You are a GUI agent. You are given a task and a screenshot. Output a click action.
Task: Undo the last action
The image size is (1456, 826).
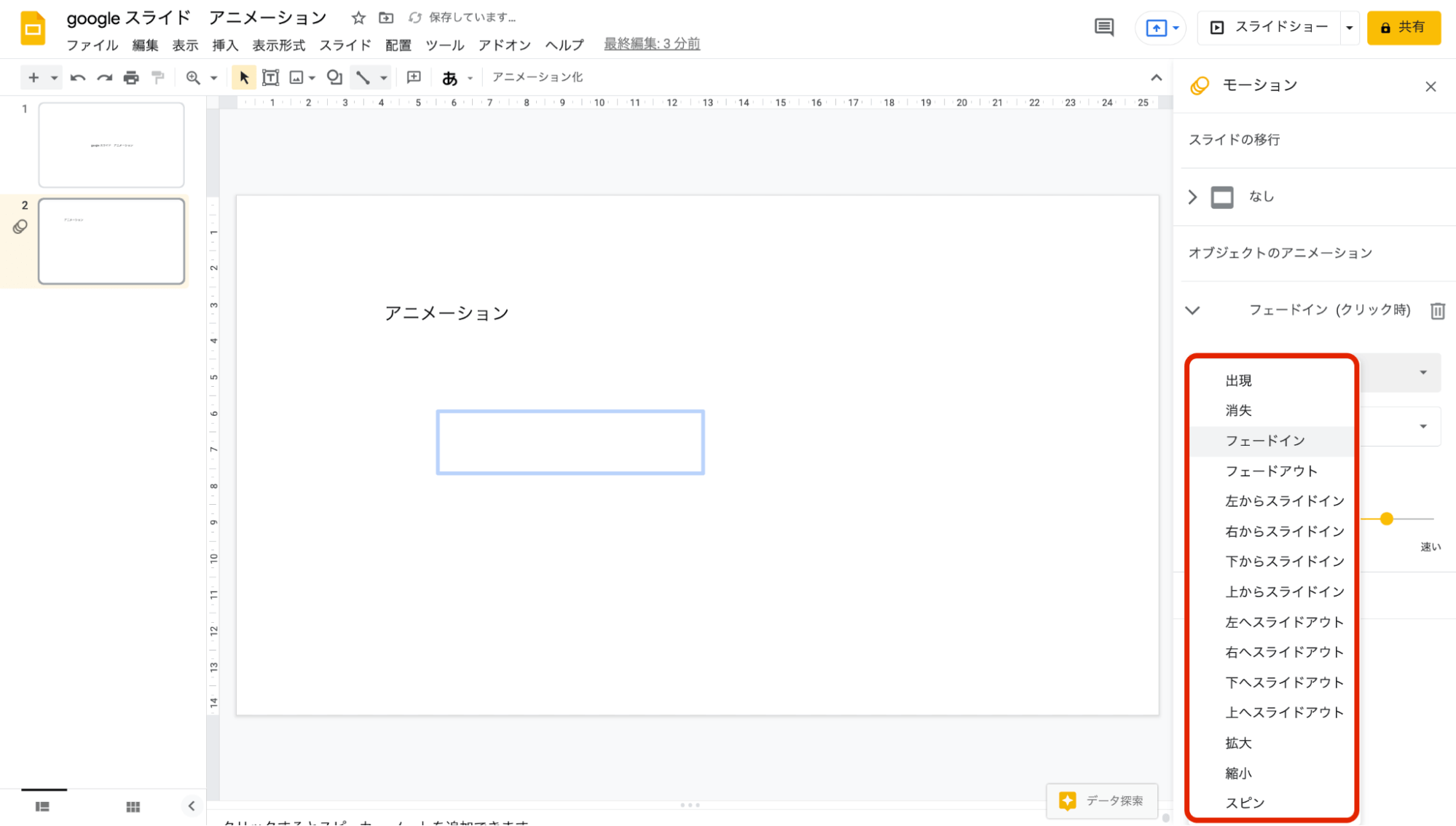click(x=78, y=77)
